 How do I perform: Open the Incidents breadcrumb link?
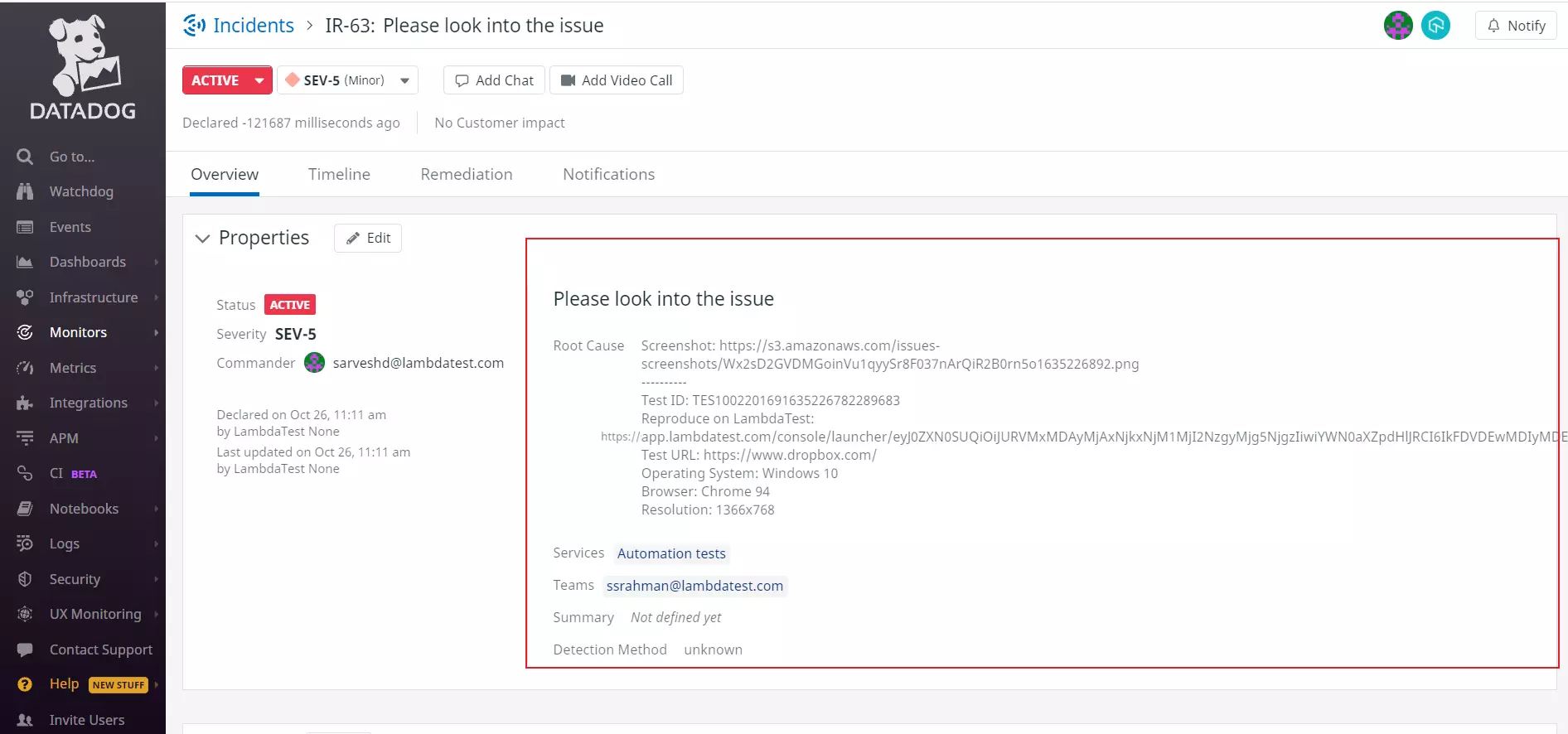point(253,26)
